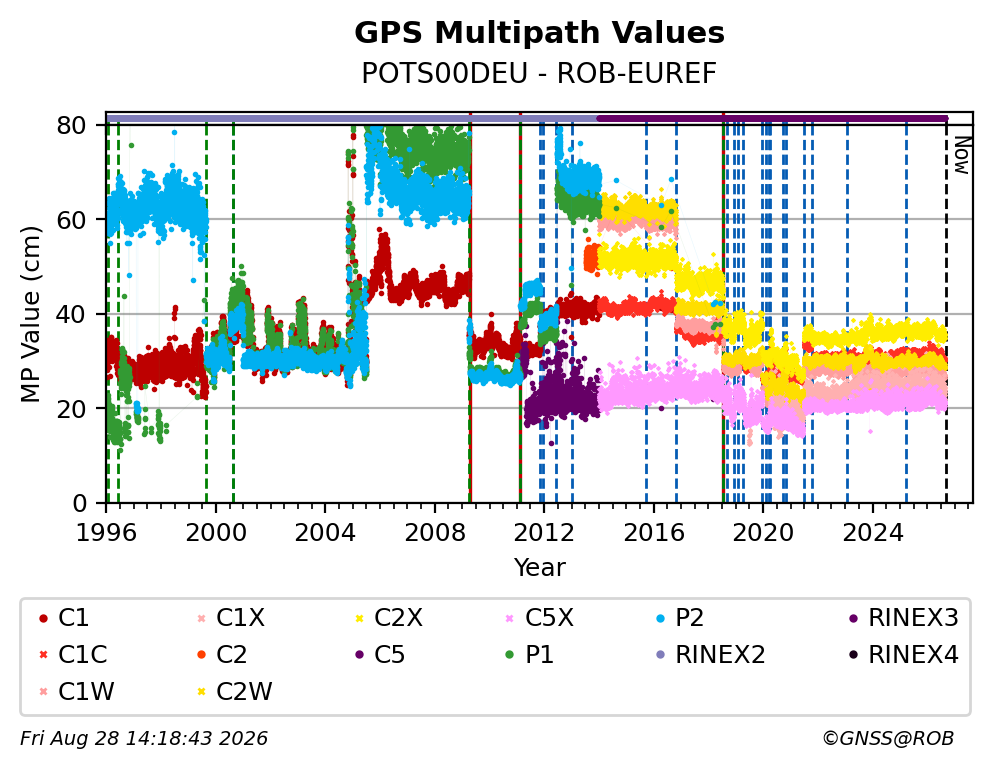Click the dark purple RINEX3 bar atop chart

(772, 118)
